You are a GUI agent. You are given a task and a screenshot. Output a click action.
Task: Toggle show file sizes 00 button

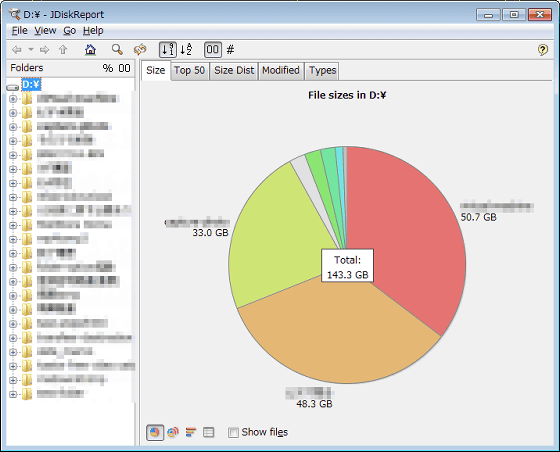[212, 50]
